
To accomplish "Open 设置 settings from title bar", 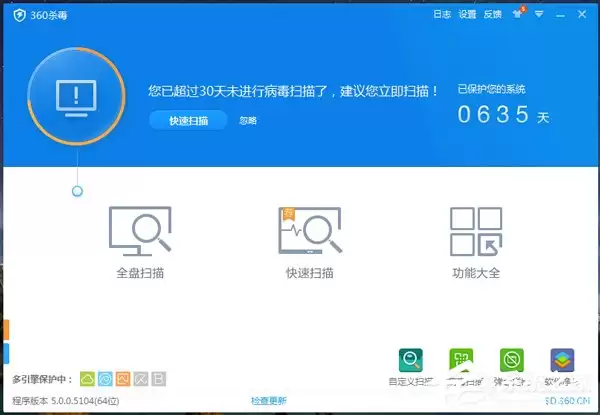I will point(467,15).
